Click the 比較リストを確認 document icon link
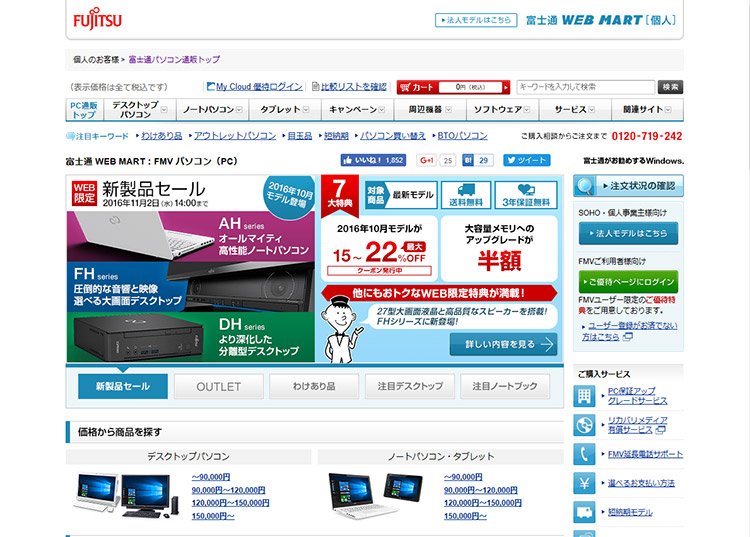The height and width of the screenshot is (537, 750). (x=349, y=87)
